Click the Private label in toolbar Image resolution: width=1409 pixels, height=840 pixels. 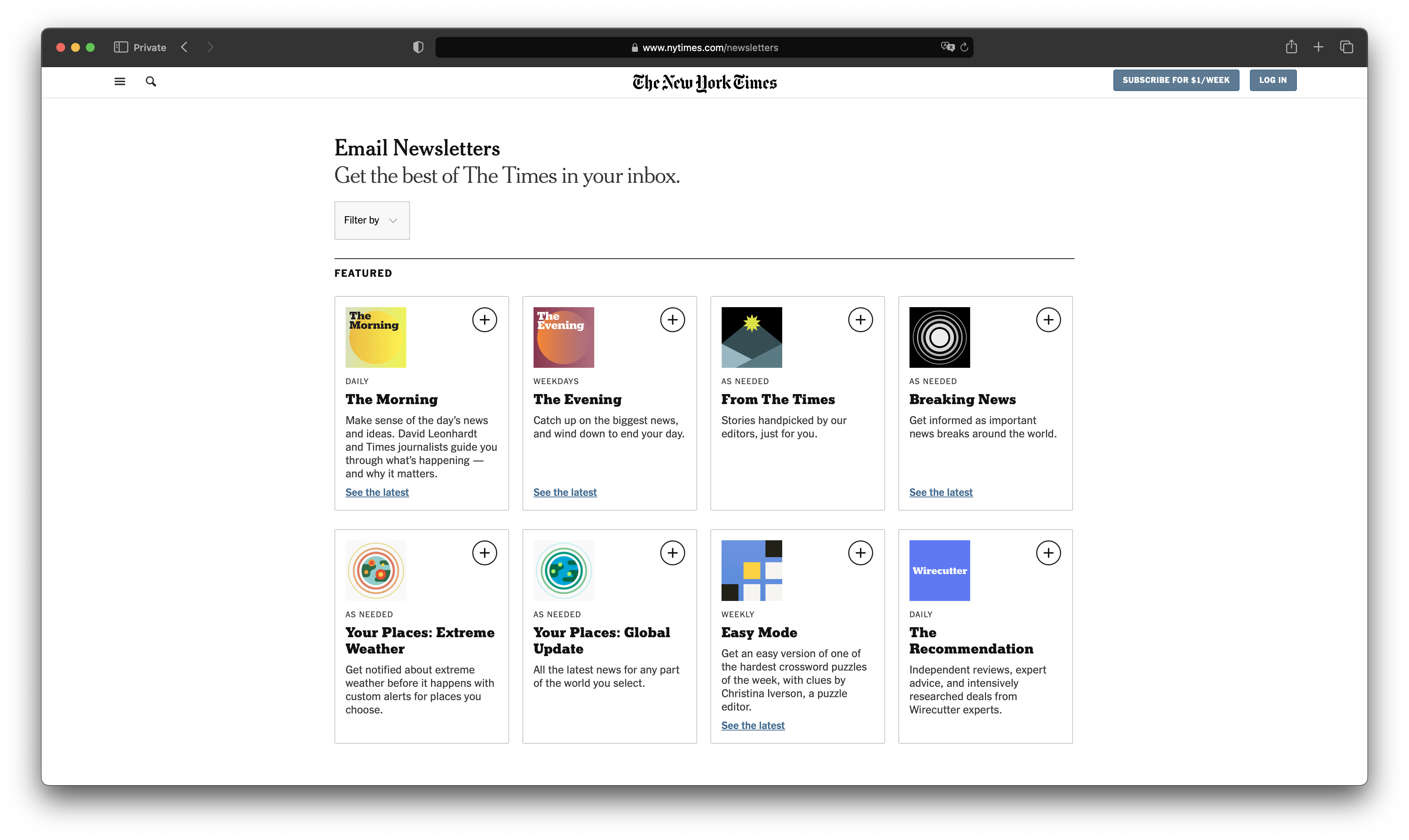coord(150,47)
